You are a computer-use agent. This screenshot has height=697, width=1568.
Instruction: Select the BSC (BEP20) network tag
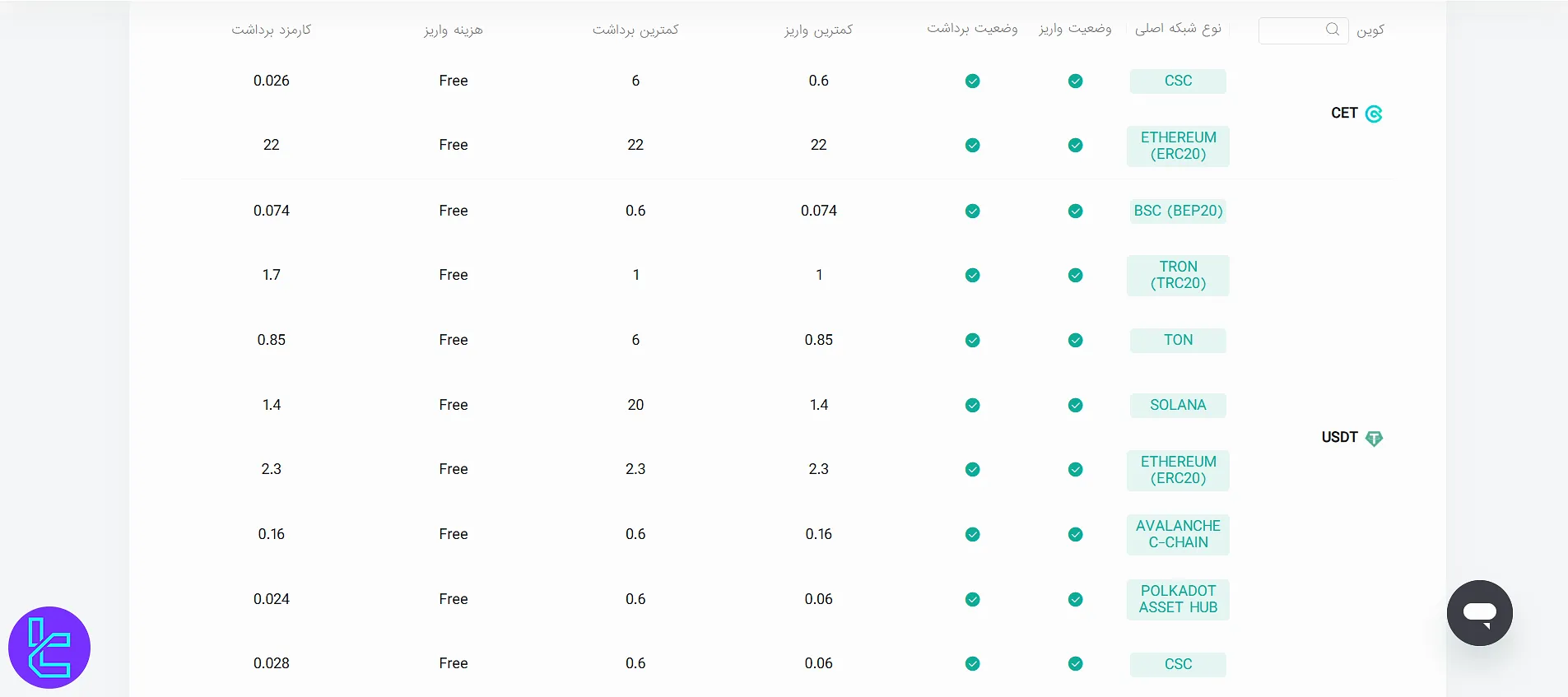tap(1178, 211)
